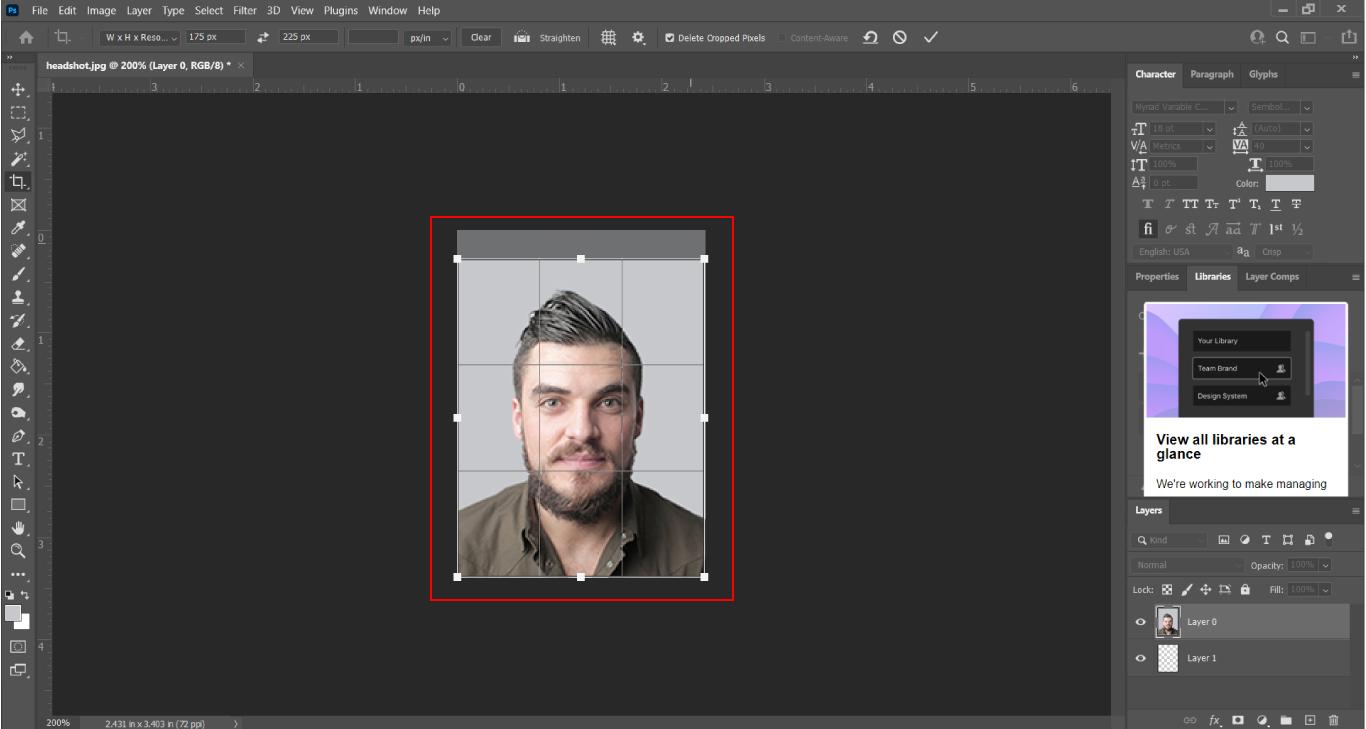The width and height of the screenshot is (1366, 729).
Task: Swap width and height crop values
Action: 263,37
